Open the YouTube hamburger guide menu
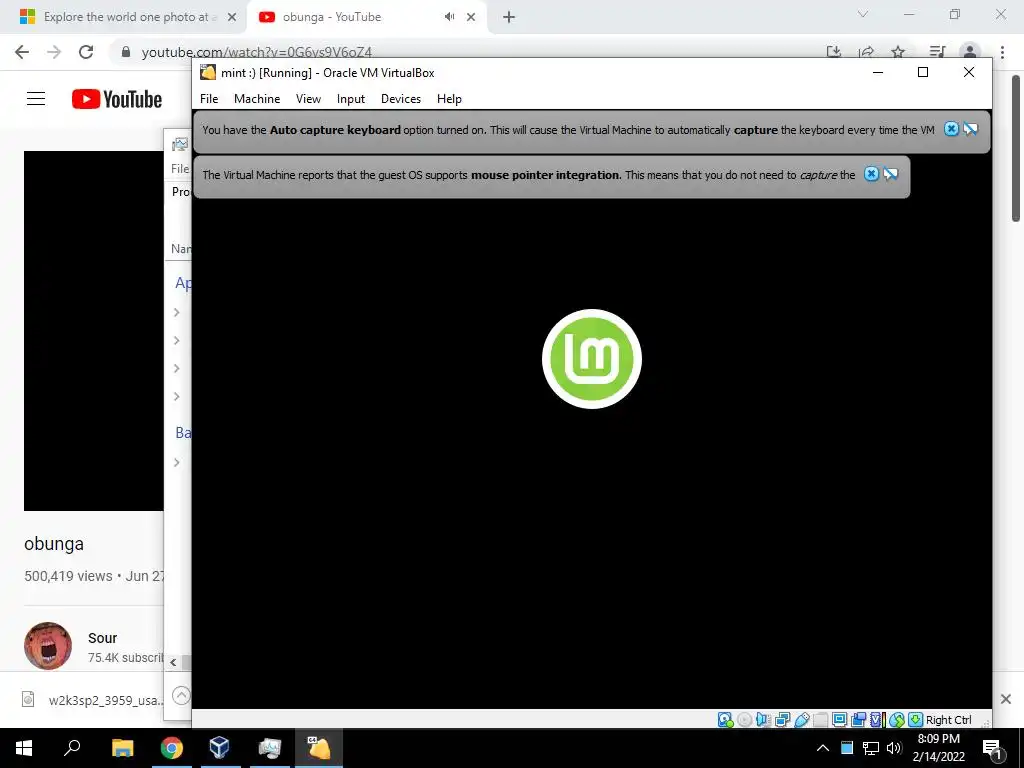The width and height of the screenshot is (1024, 768). click(x=36, y=99)
